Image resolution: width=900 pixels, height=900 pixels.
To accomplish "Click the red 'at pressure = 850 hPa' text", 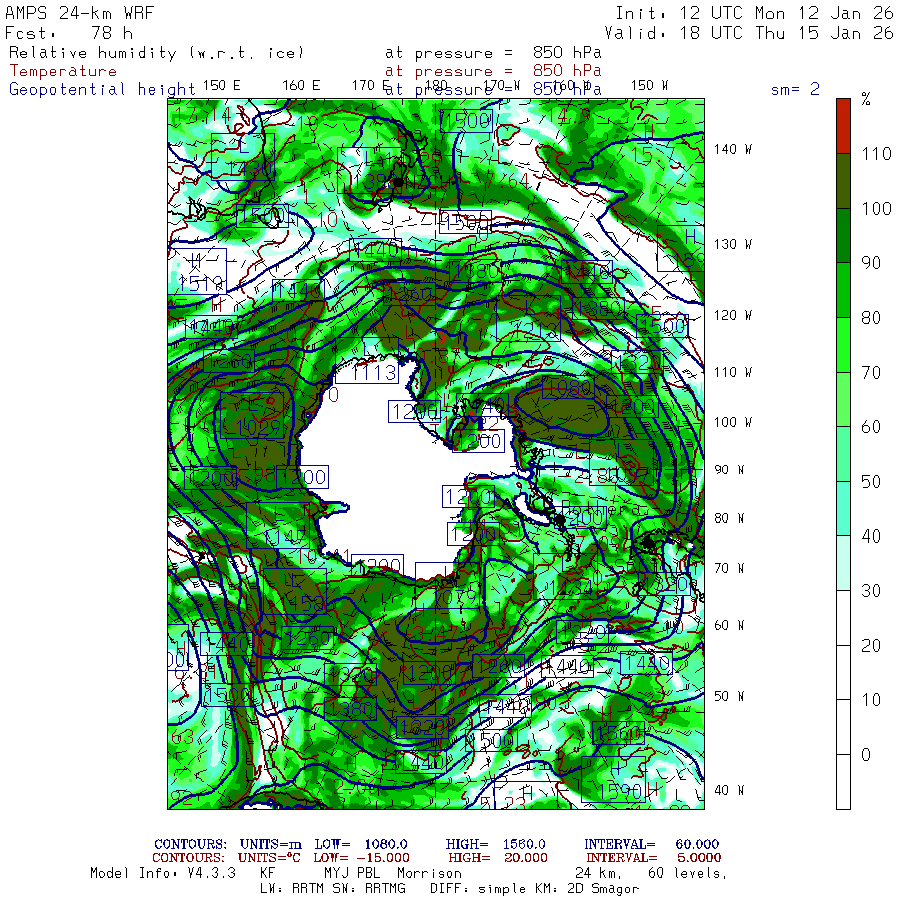I will (x=493, y=71).
